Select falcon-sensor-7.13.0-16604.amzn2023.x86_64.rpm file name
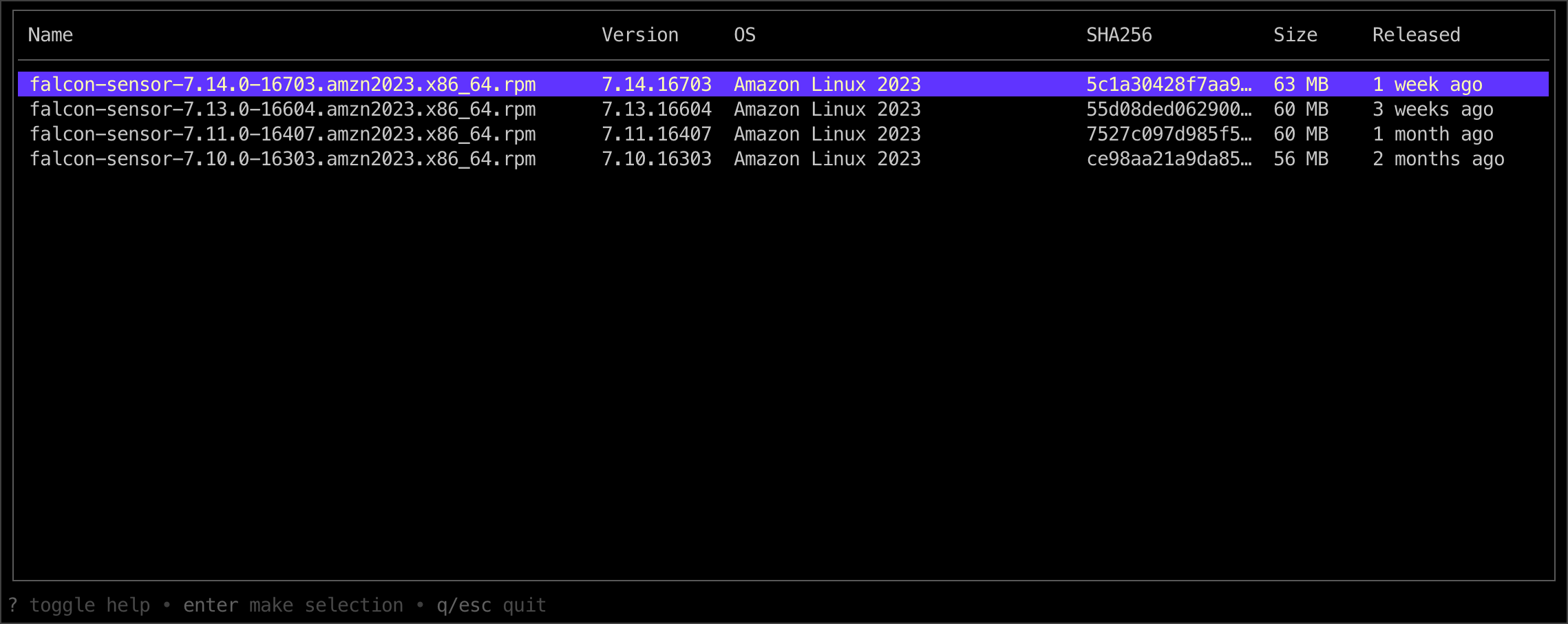Viewport: 1568px width, 624px height. tap(283, 110)
